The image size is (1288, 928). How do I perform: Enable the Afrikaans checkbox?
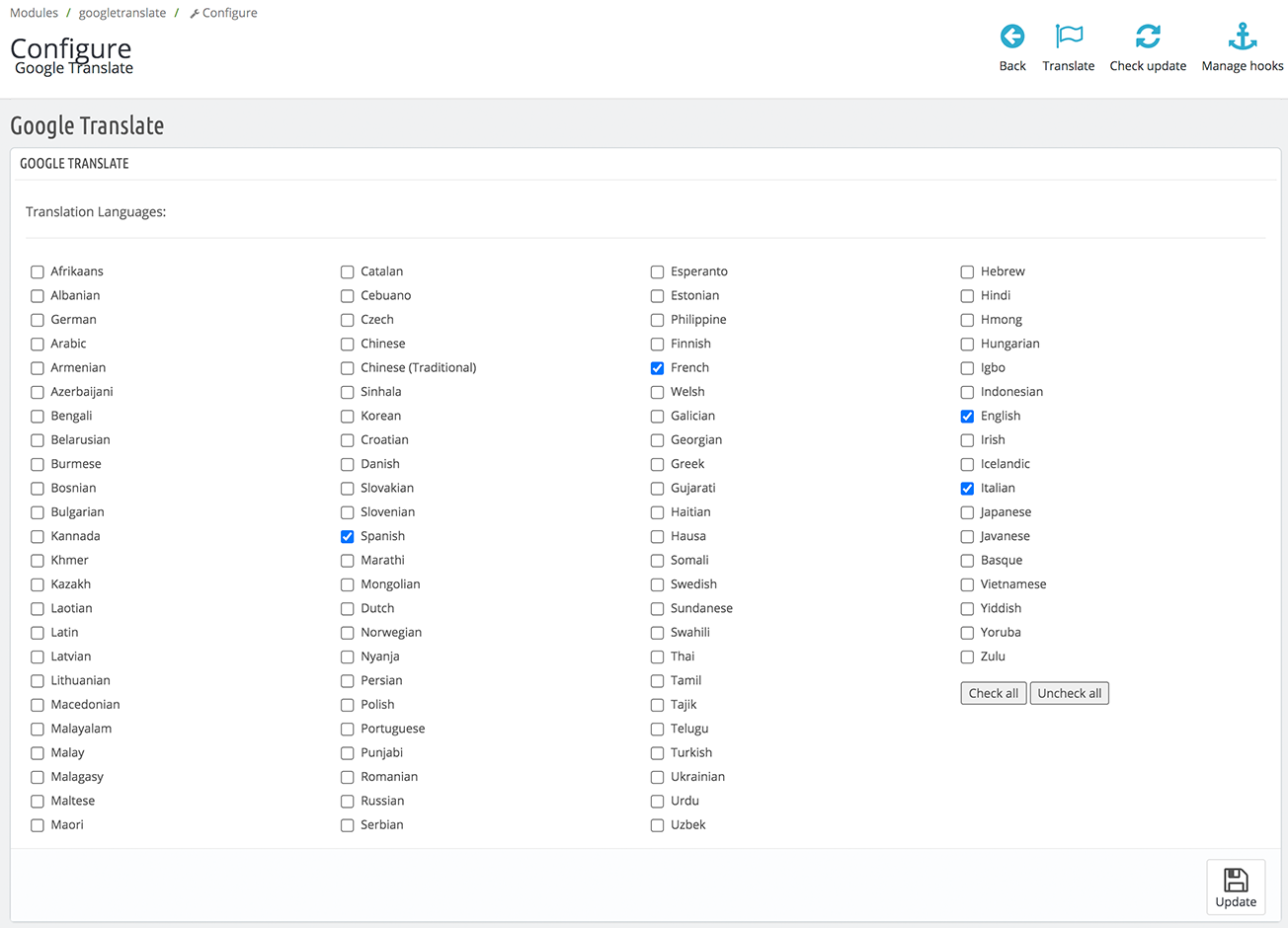38,272
